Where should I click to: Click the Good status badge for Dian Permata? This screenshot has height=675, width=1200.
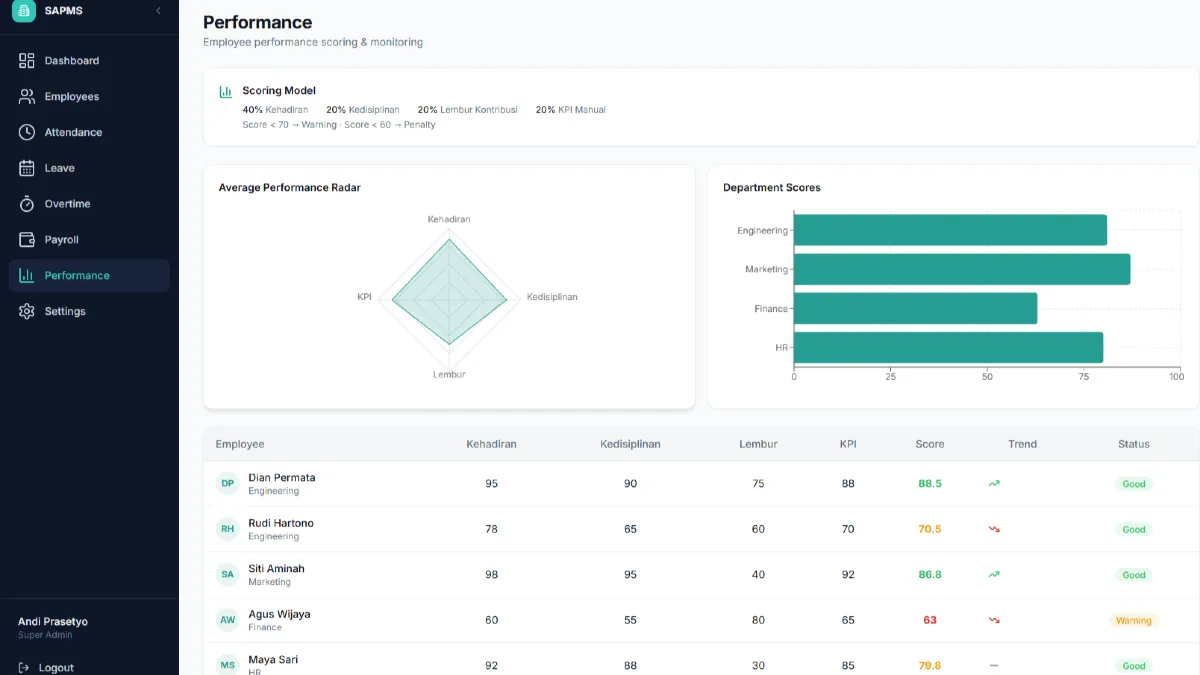point(1134,483)
